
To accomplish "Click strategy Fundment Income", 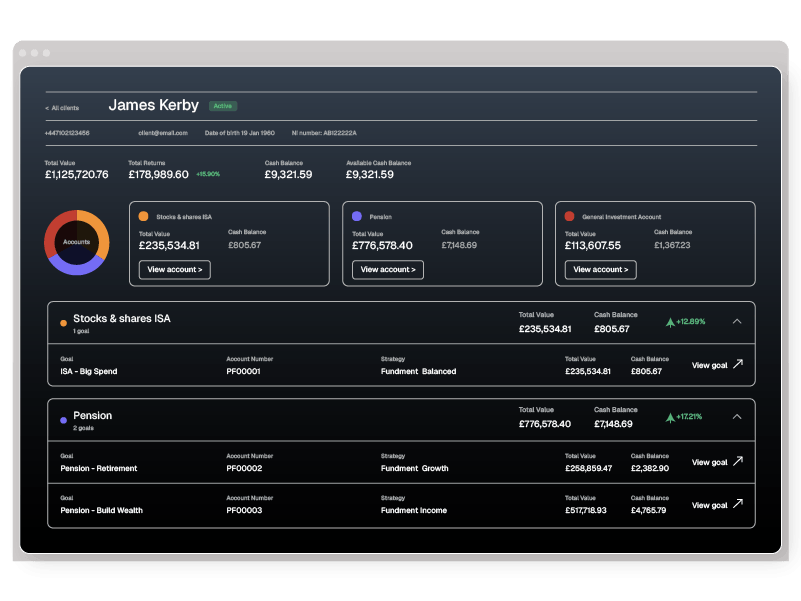I will tap(414, 511).
